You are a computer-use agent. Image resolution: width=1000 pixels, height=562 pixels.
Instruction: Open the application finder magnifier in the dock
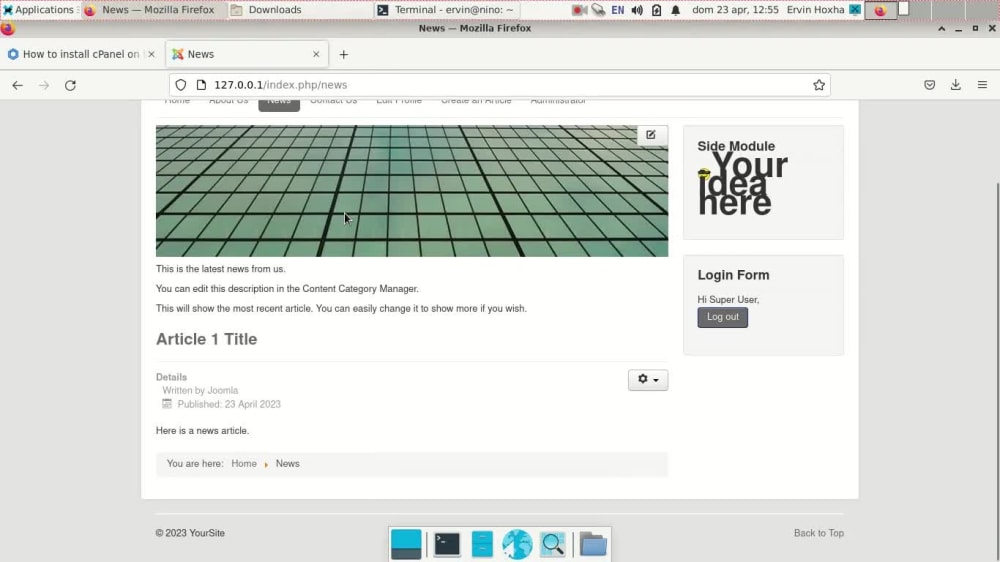pos(552,544)
